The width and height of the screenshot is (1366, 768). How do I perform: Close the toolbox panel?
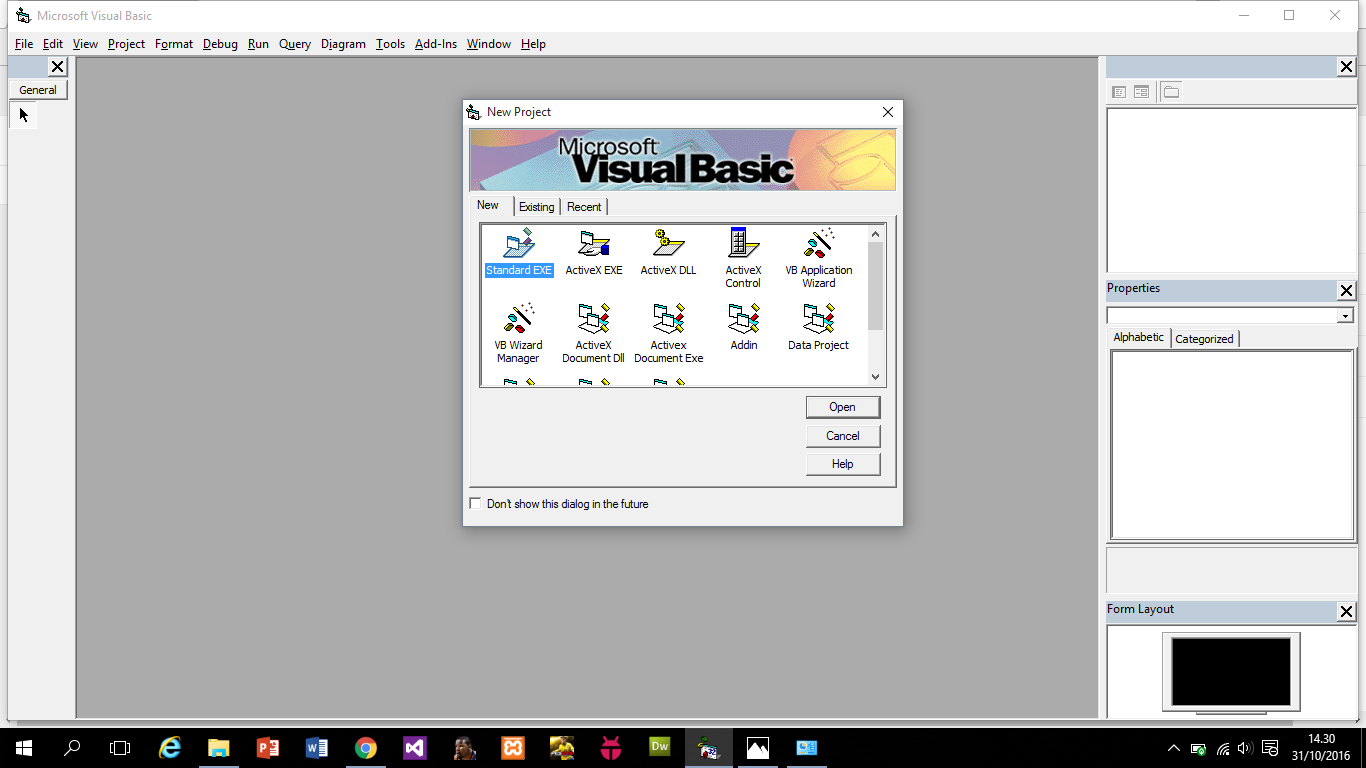click(57, 67)
